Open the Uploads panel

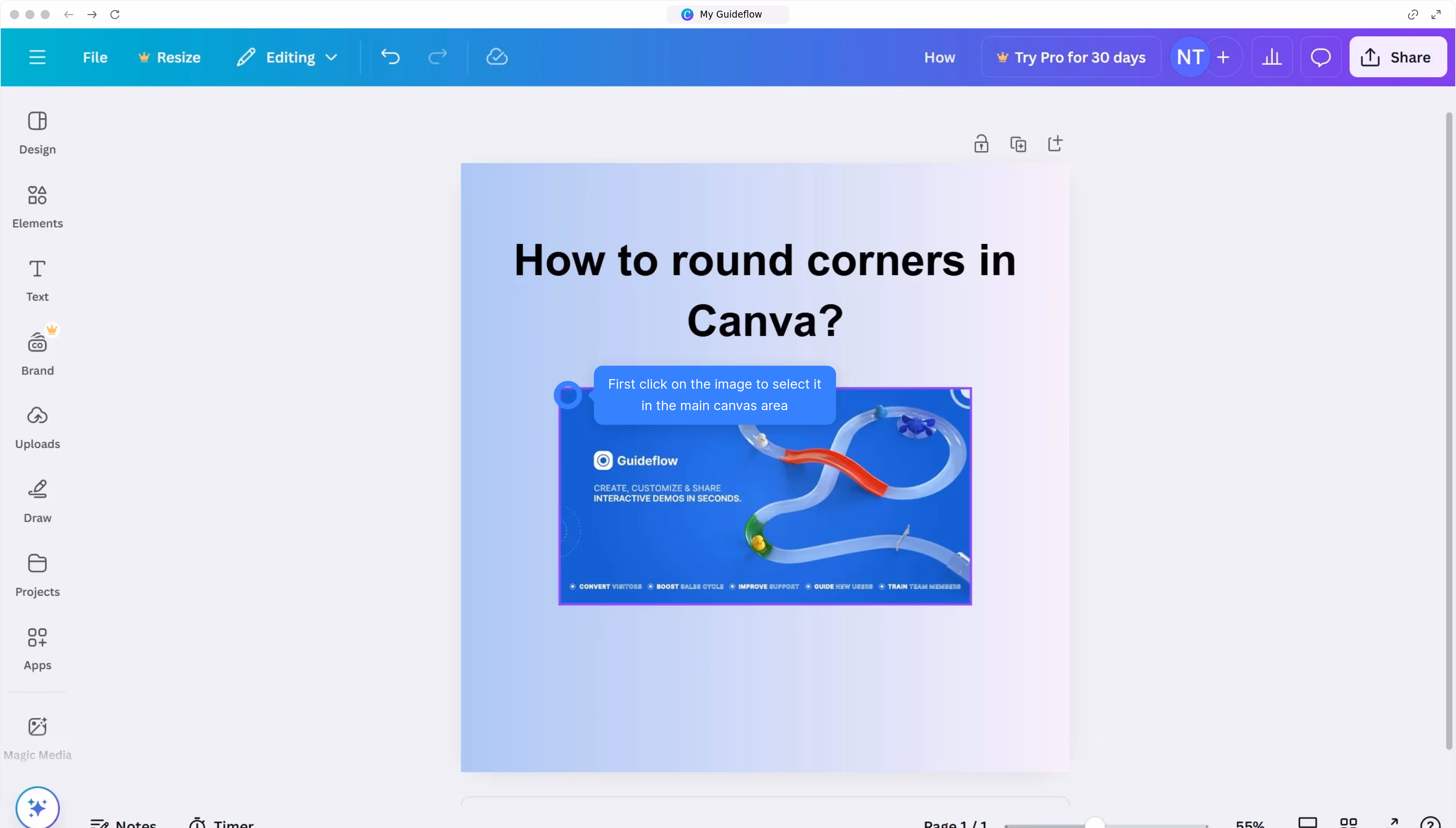[x=38, y=427]
